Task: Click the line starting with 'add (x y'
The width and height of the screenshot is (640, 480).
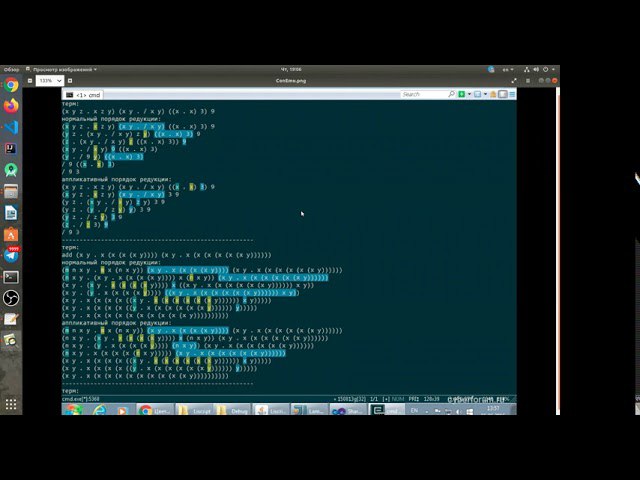Action: click(167, 255)
